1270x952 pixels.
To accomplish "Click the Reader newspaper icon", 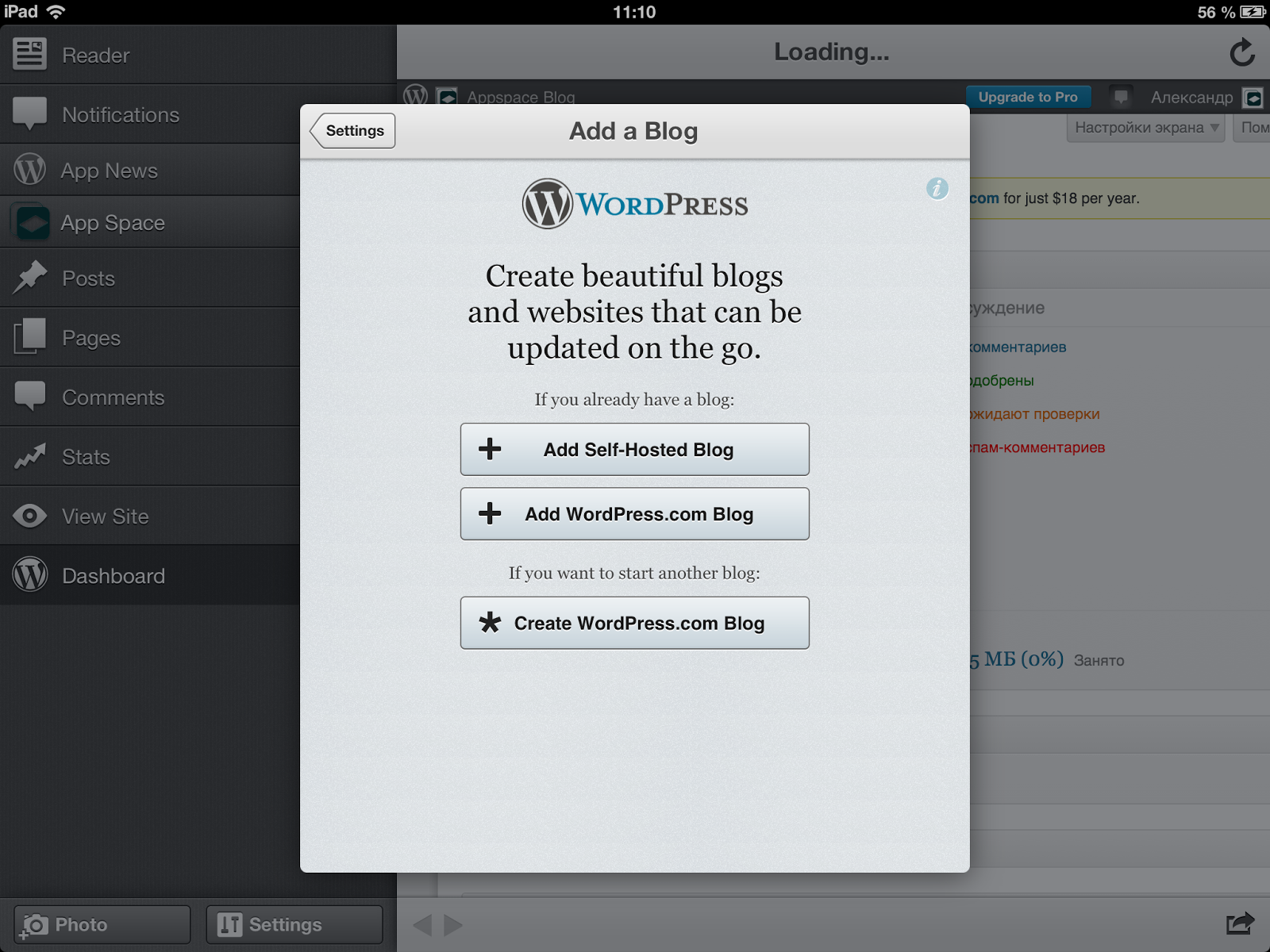I will (30, 54).
